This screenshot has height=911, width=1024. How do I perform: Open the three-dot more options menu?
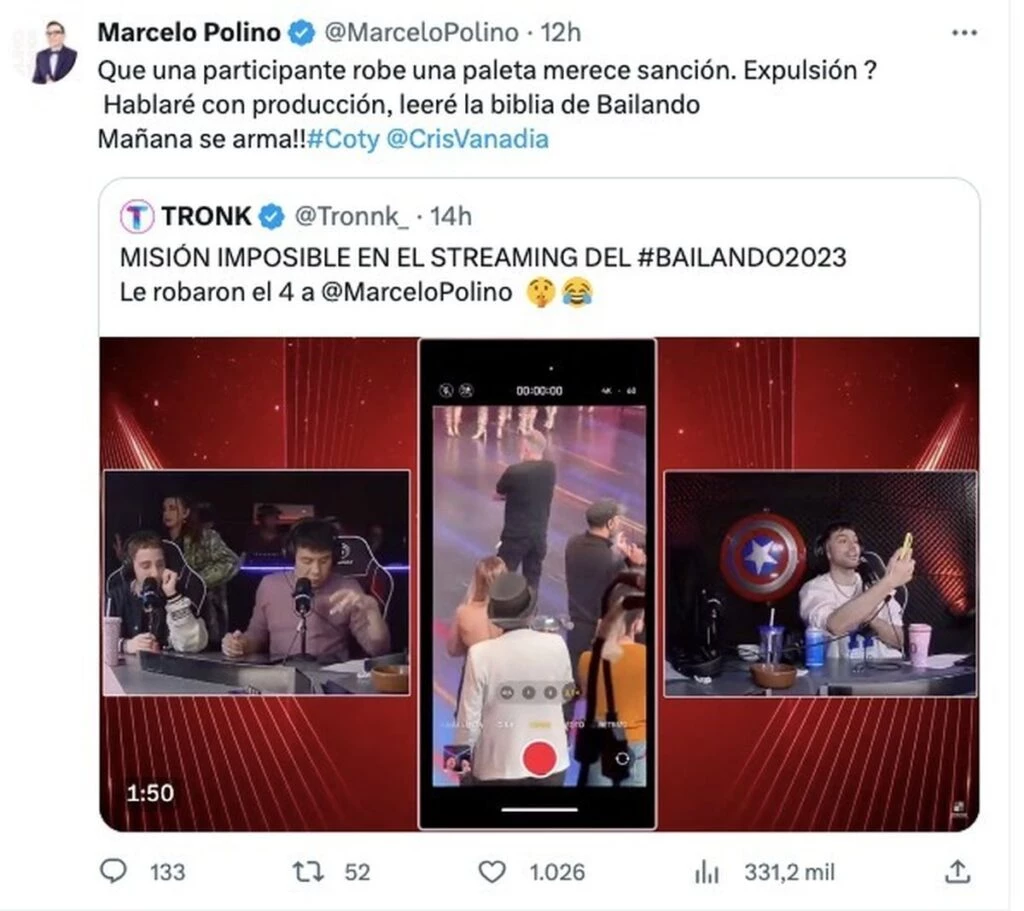pyautogui.click(x=964, y=33)
